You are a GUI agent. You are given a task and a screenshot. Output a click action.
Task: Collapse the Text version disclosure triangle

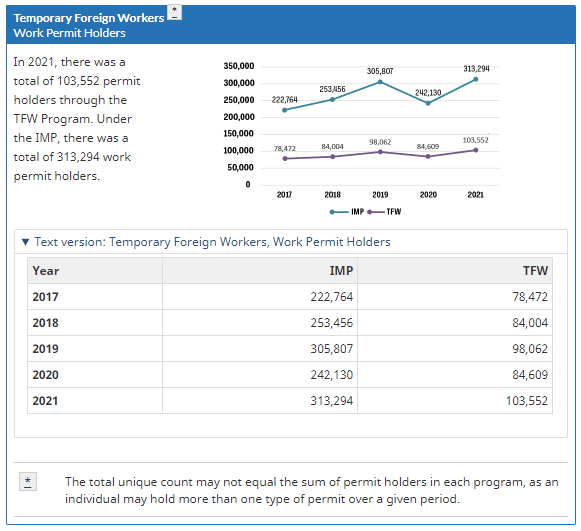25,242
